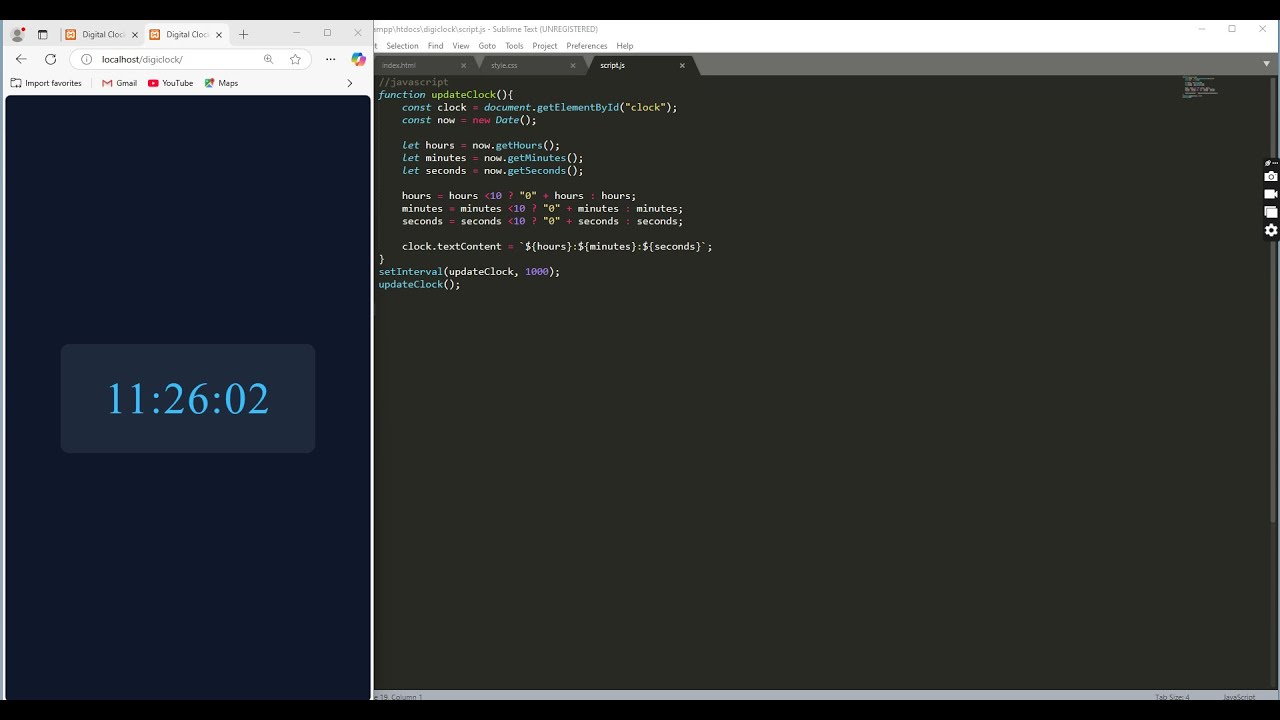Open the Edge profile avatar icon
This screenshot has width=1280, height=720.
click(18, 34)
